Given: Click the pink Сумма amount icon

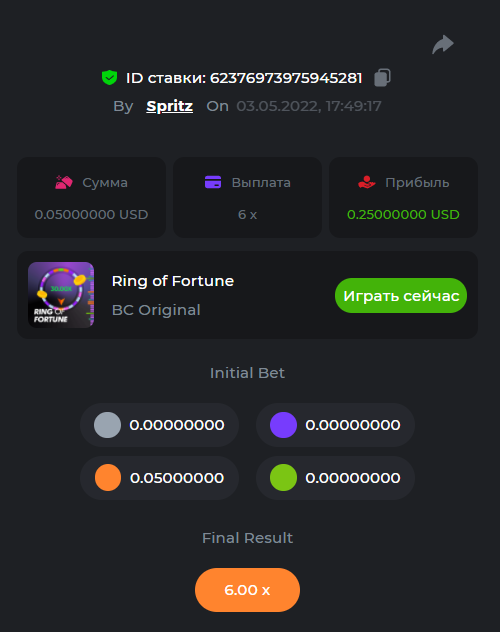Looking at the screenshot, I should pos(64,182).
